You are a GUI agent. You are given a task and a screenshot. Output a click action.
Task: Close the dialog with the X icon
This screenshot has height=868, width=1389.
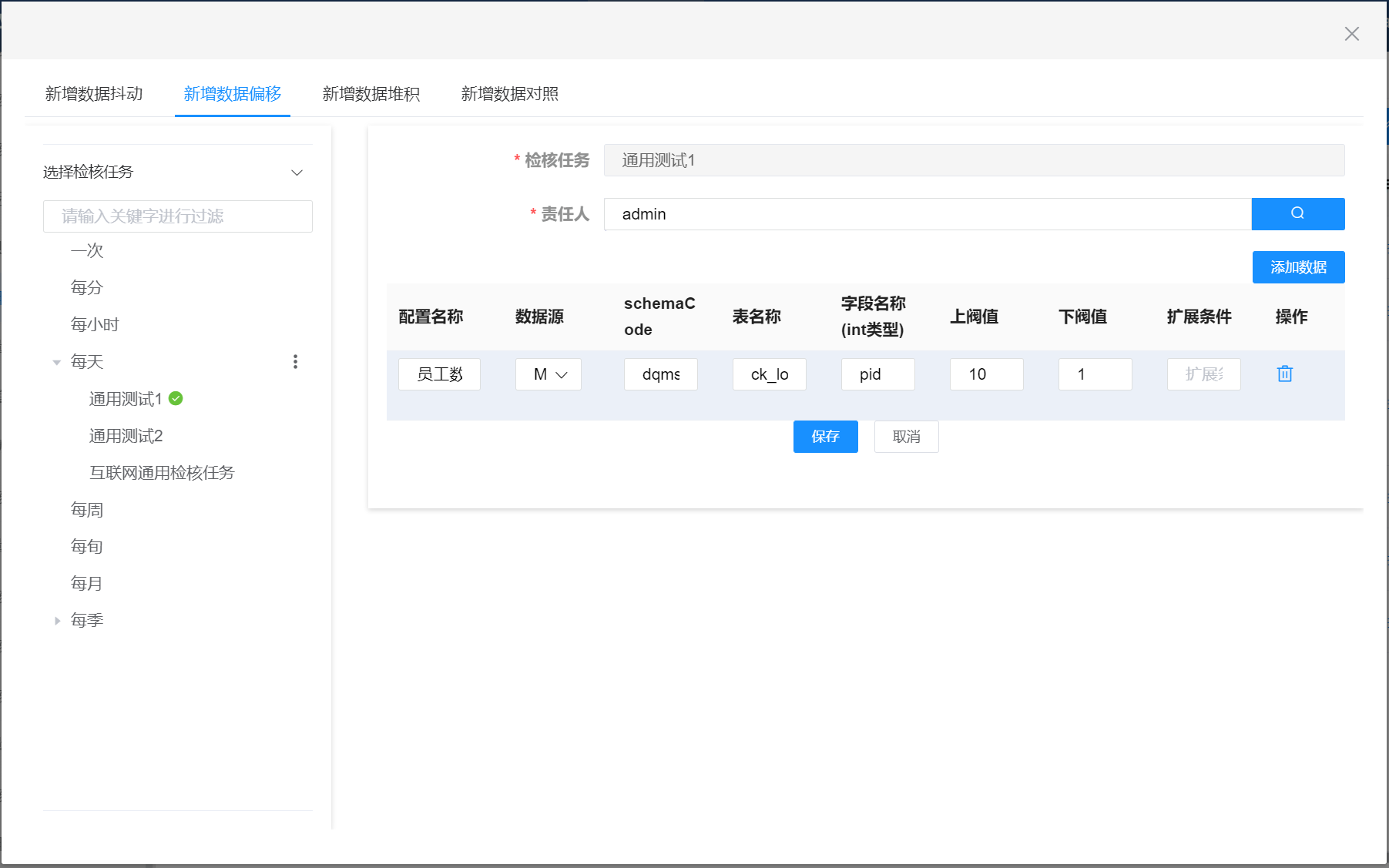point(1351,34)
